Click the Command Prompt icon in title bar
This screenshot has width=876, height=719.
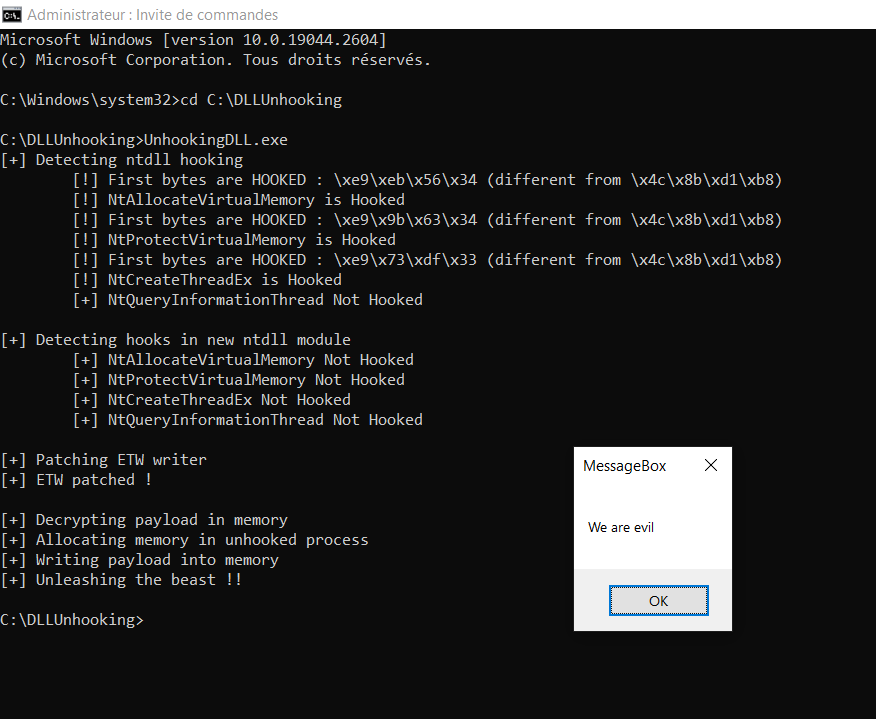click(11, 14)
